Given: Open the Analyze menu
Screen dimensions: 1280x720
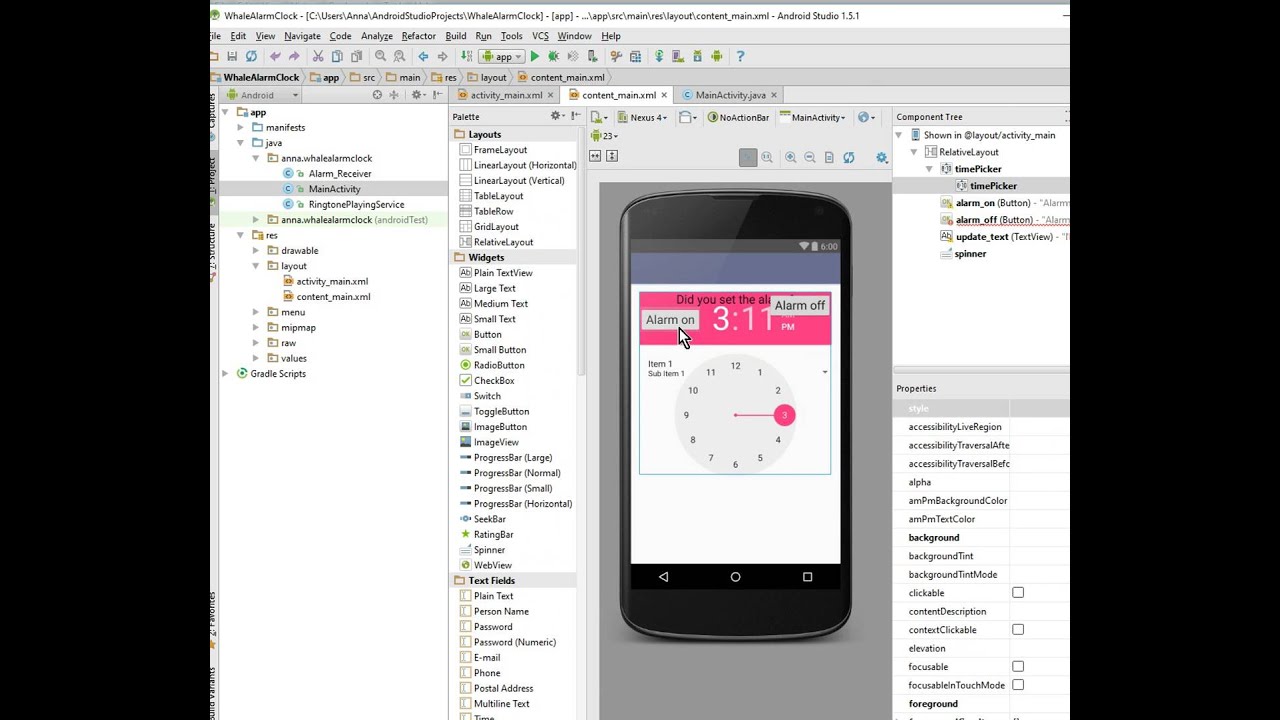Looking at the screenshot, I should (x=377, y=36).
